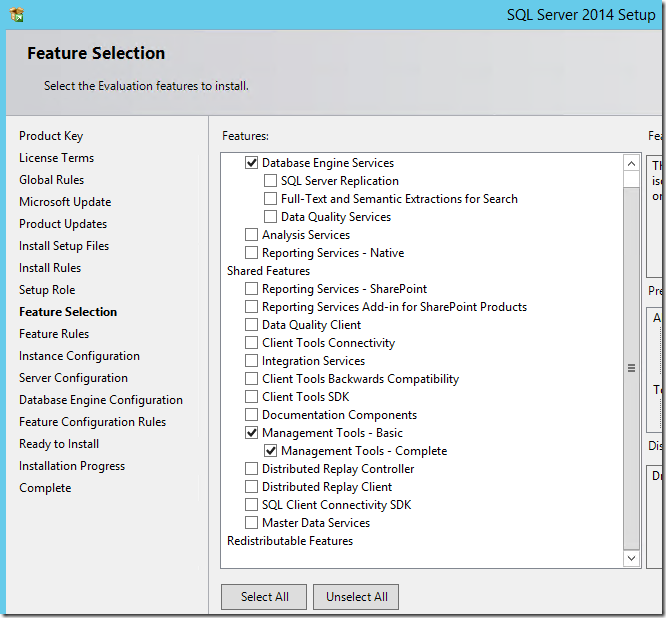Check Distributed Replay Client
The width and height of the screenshot is (666, 618).
point(251,487)
